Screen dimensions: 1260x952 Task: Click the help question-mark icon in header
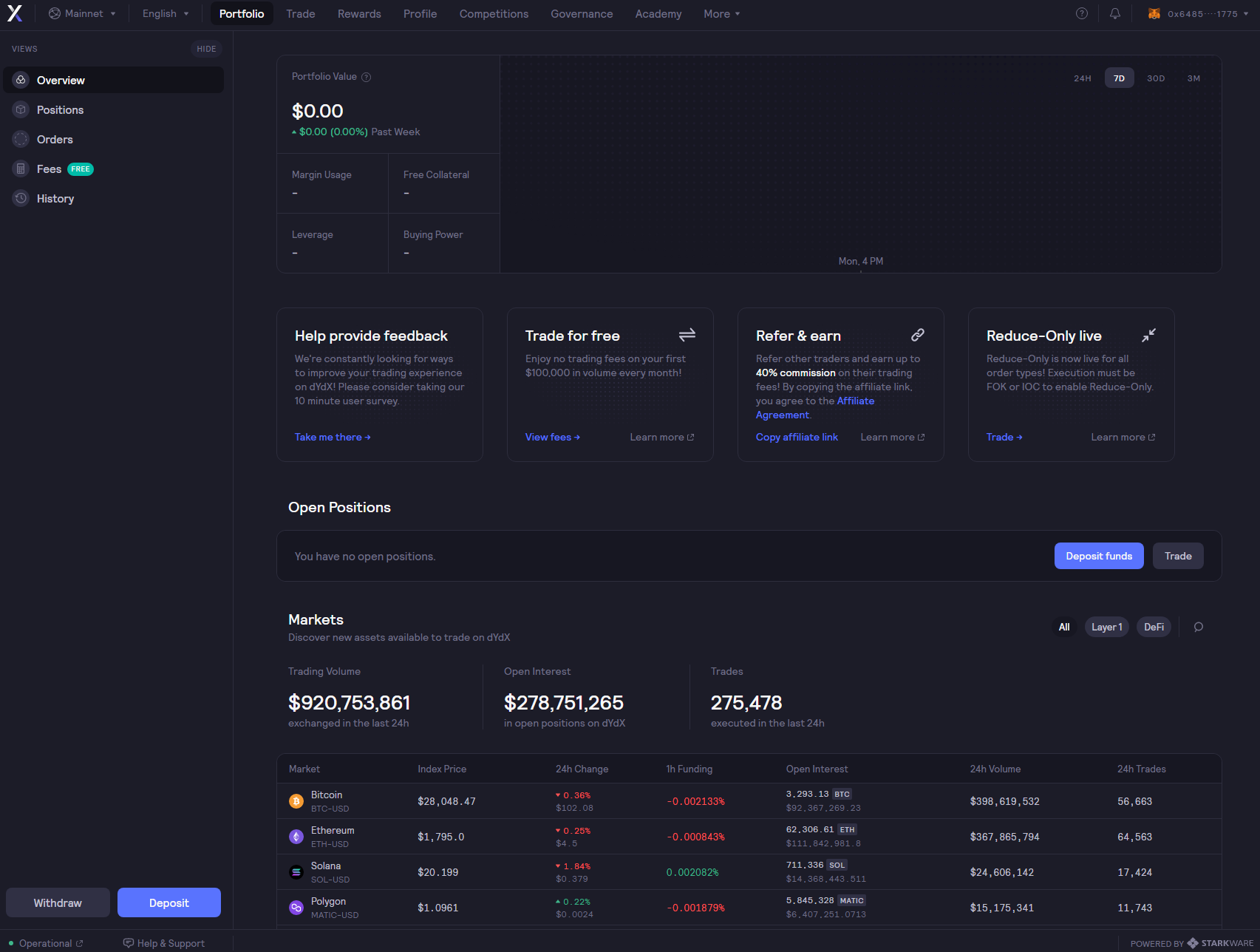tap(1081, 13)
